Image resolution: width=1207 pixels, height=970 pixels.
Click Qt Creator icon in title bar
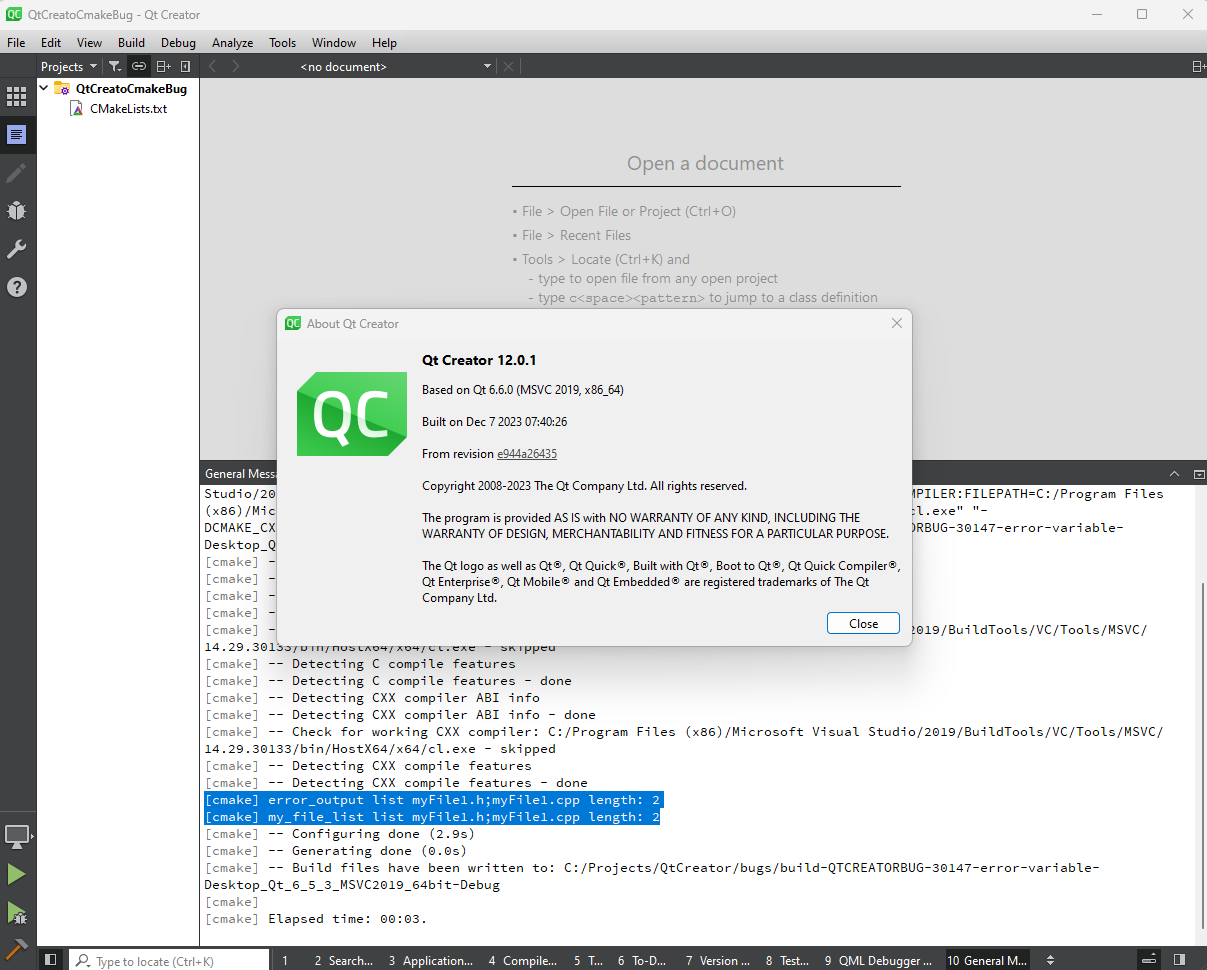15,14
